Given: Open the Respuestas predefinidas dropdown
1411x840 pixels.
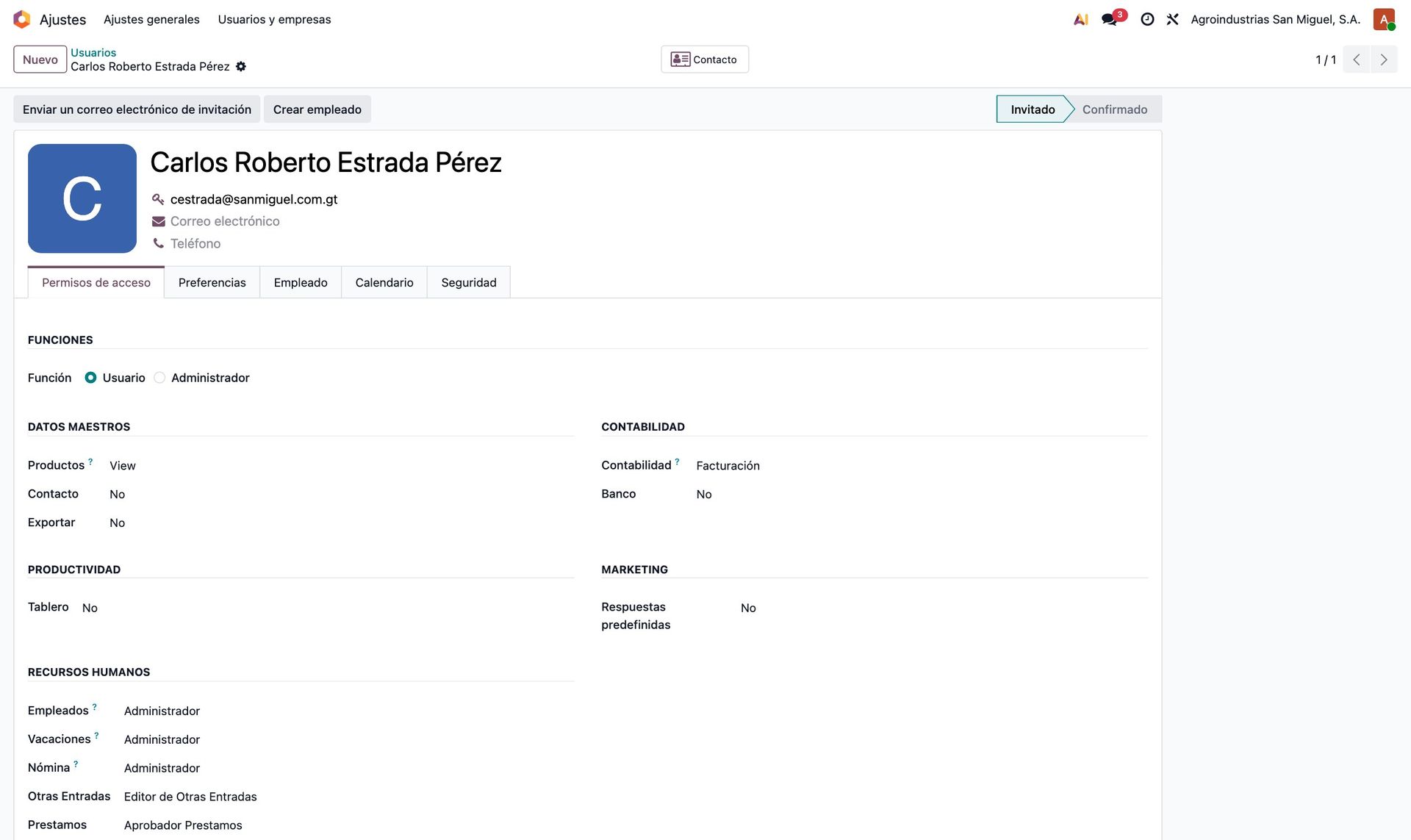Looking at the screenshot, I should tap(943, 608).
